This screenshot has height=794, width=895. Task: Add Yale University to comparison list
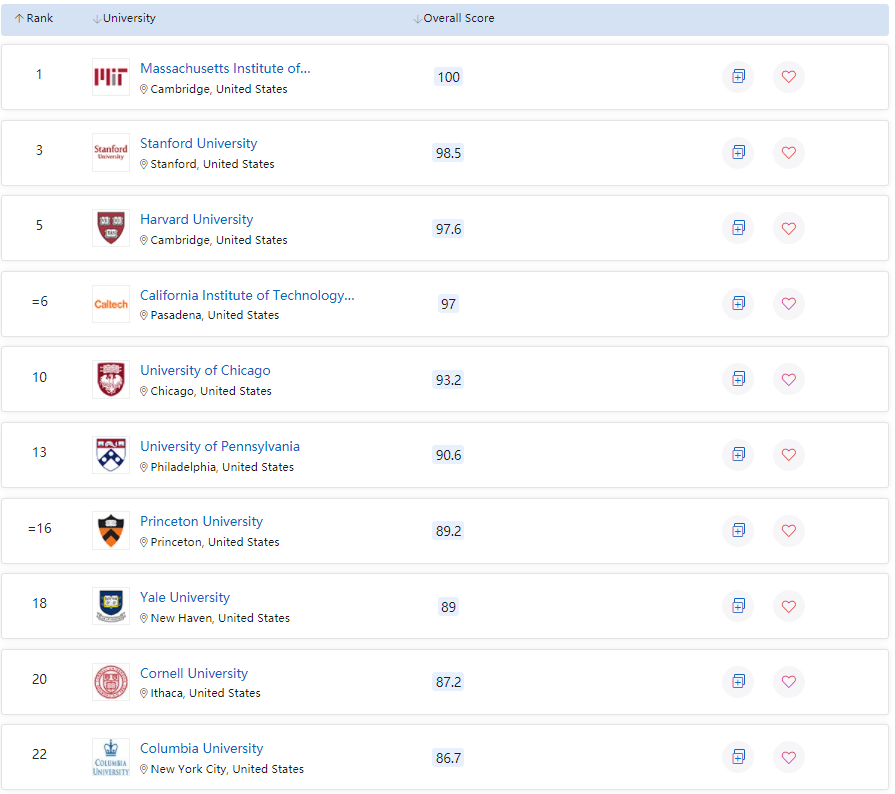738,606
